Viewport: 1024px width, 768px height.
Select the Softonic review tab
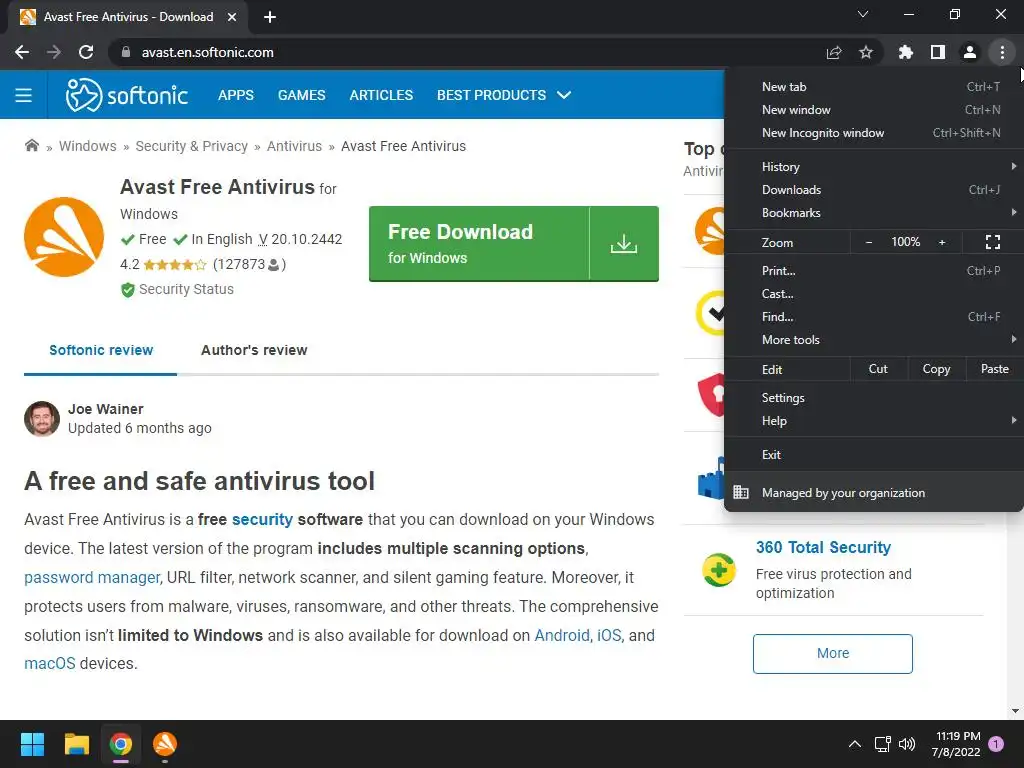coord(101,350)
